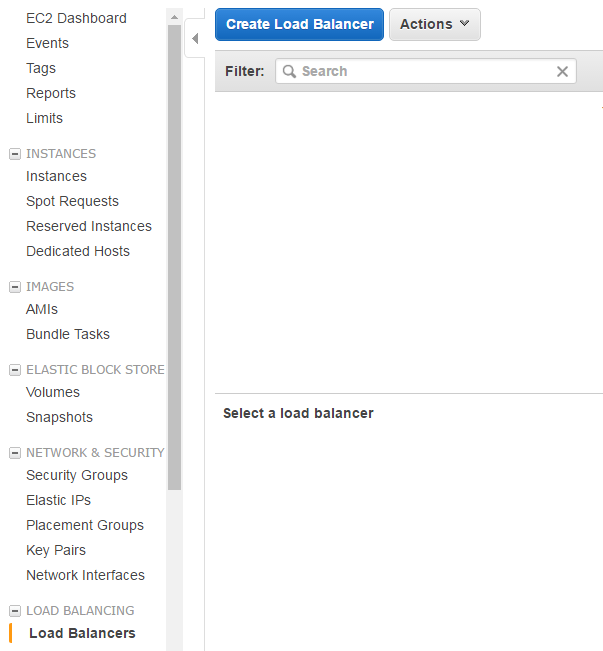603x651 pixels.
Task: Open Volumes under Elastic Block Store
Action: 53,392
